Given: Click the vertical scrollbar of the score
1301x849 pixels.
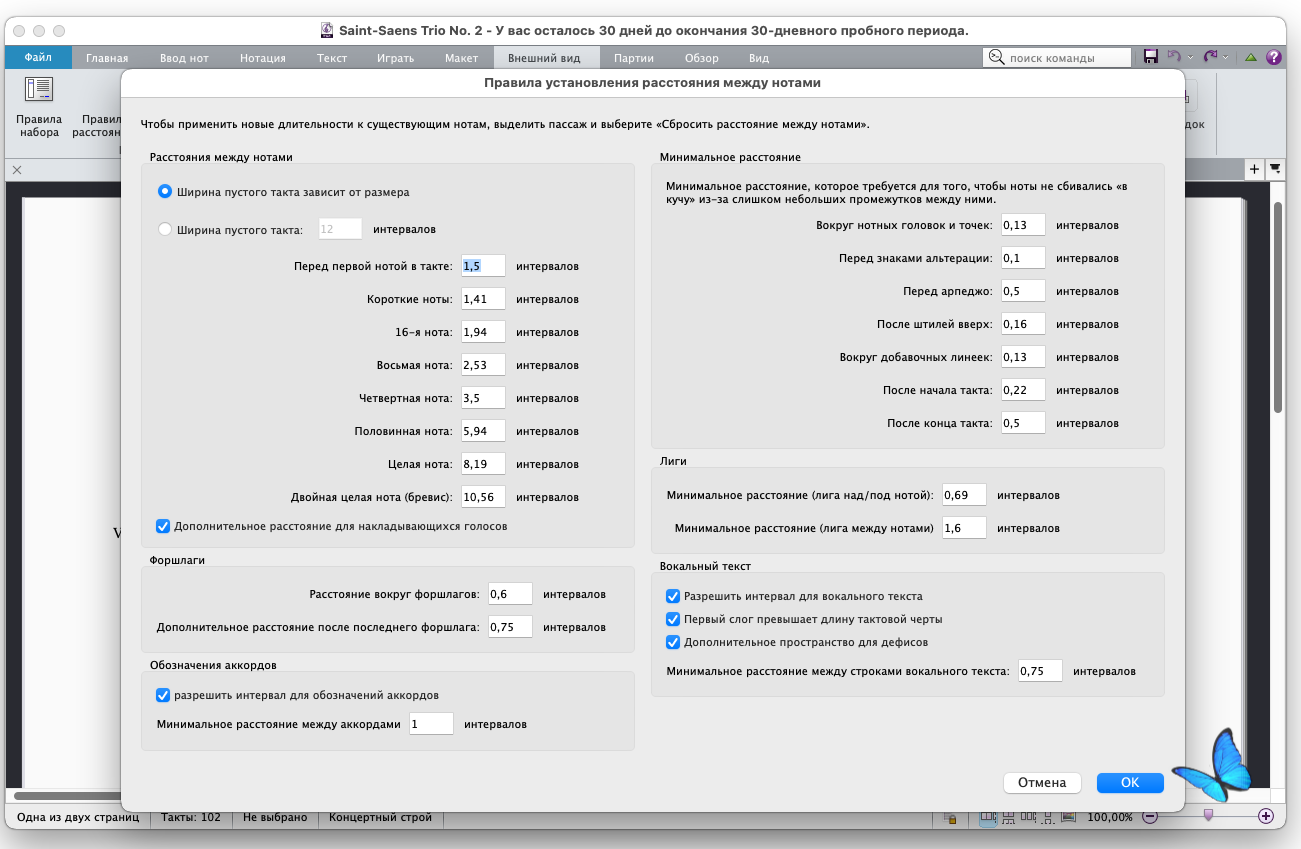Looking at the screenshot, I should (x=1277, y=305).
